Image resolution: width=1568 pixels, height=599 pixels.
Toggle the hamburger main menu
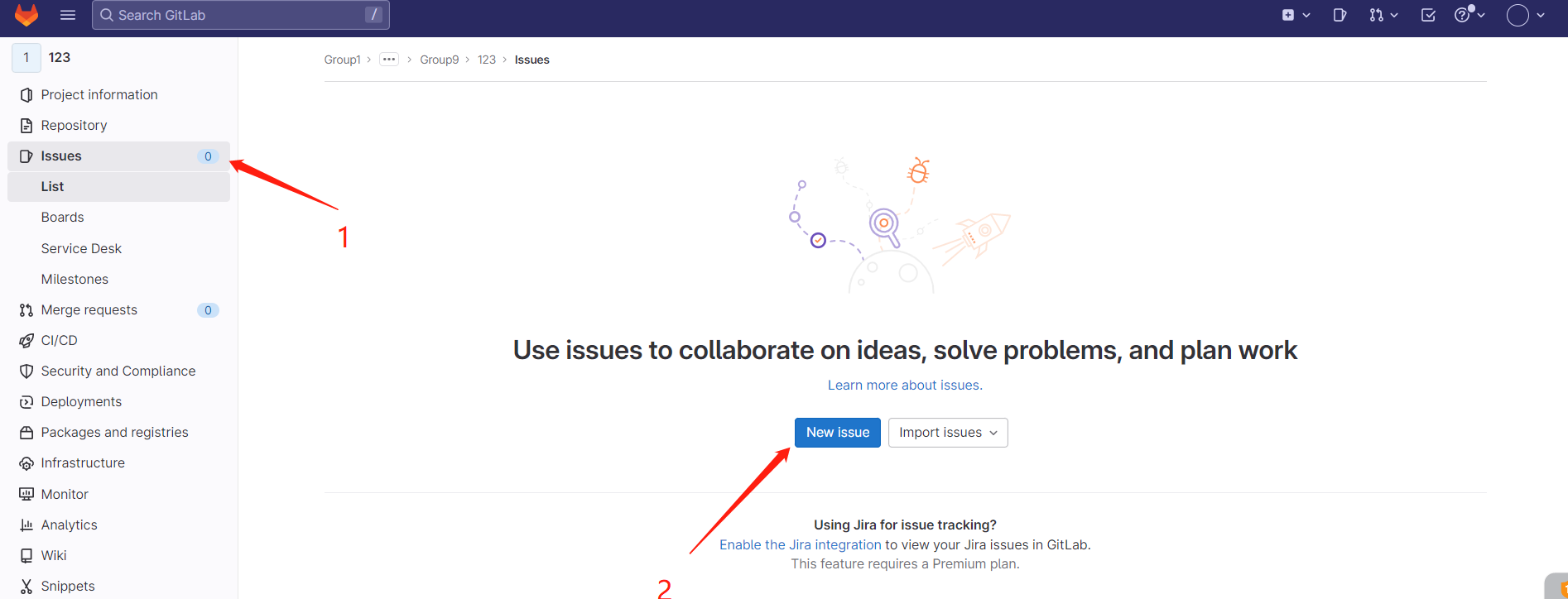68,15
